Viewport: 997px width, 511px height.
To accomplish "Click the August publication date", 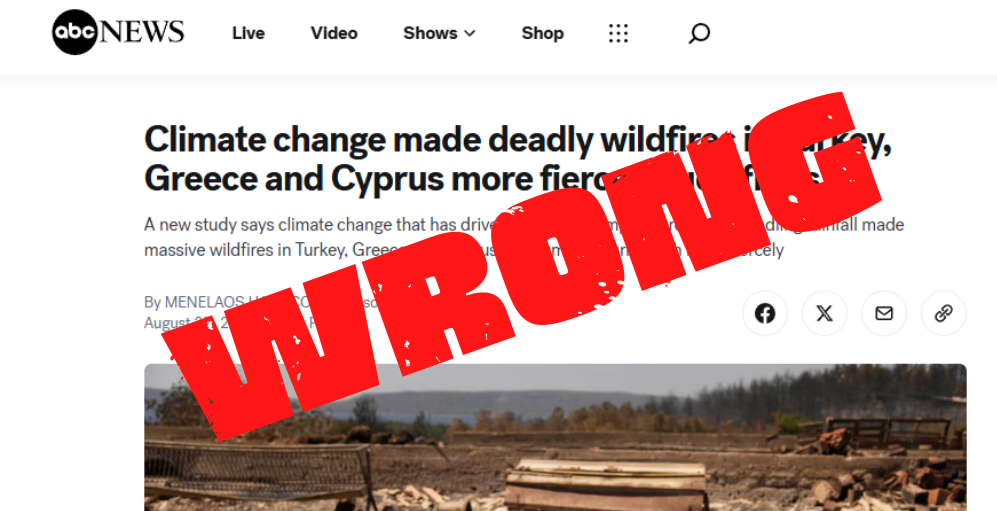I will point(178,323).
